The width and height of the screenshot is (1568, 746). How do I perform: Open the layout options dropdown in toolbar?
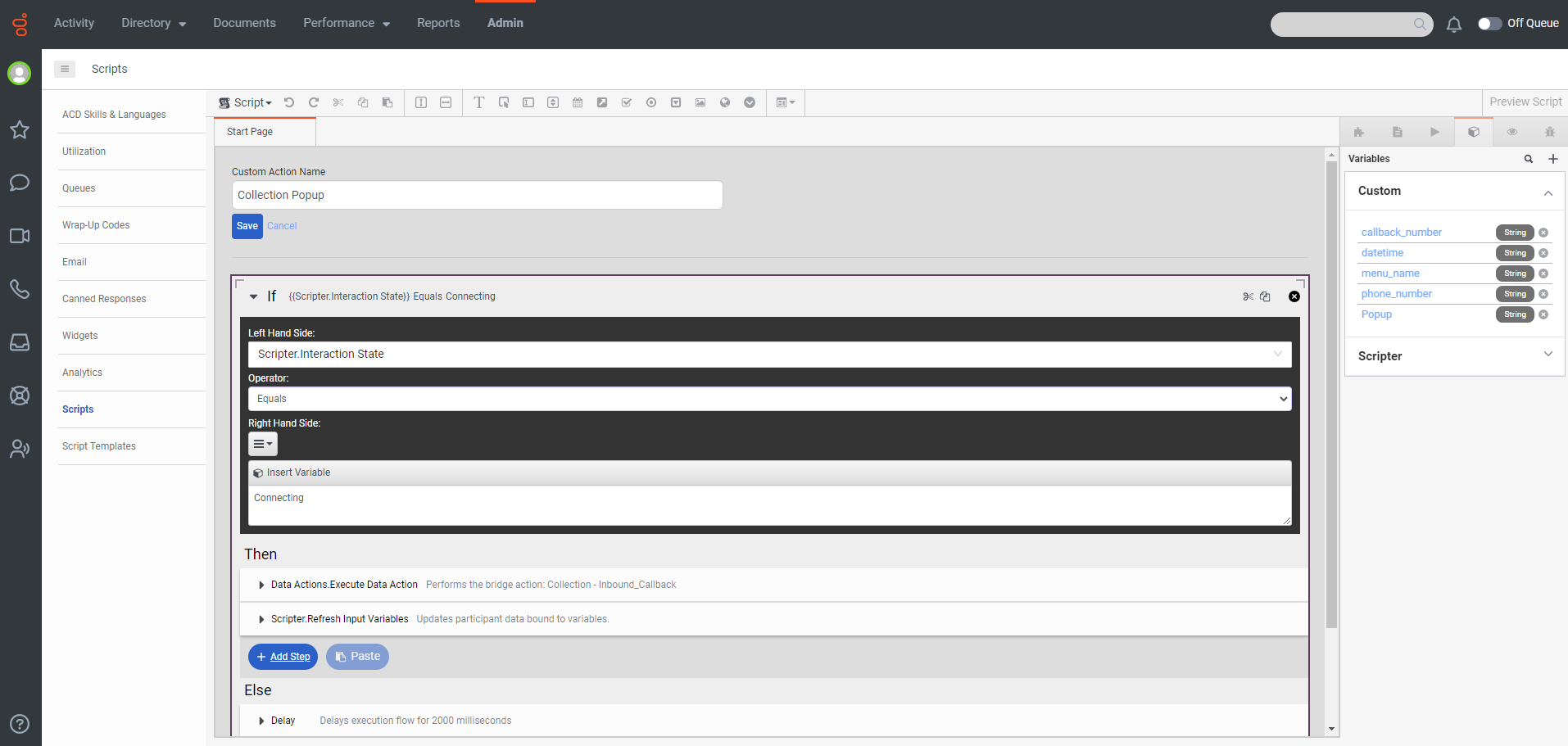click(x=786, y=102)
